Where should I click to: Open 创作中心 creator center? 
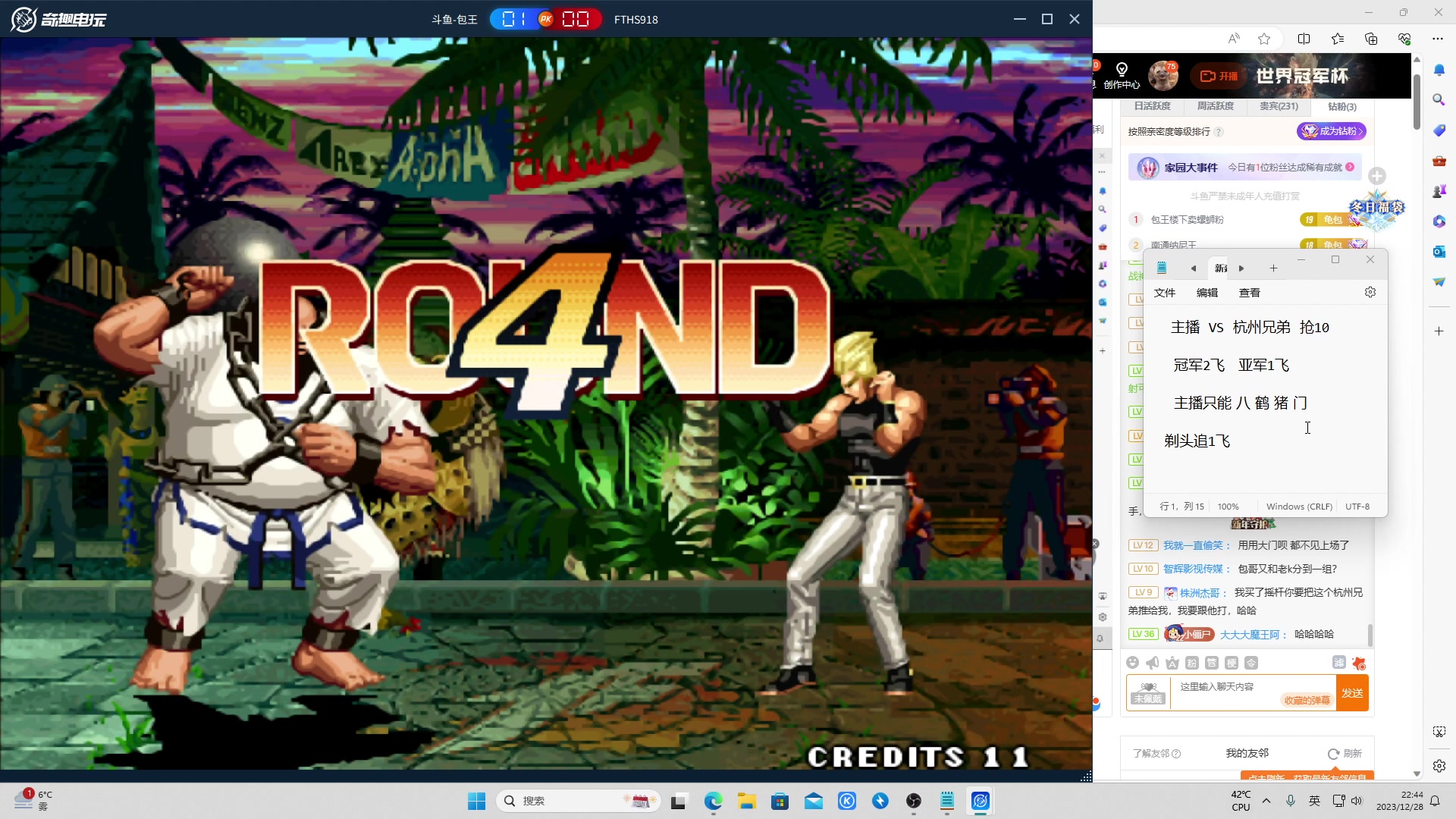pos(1122,76)
